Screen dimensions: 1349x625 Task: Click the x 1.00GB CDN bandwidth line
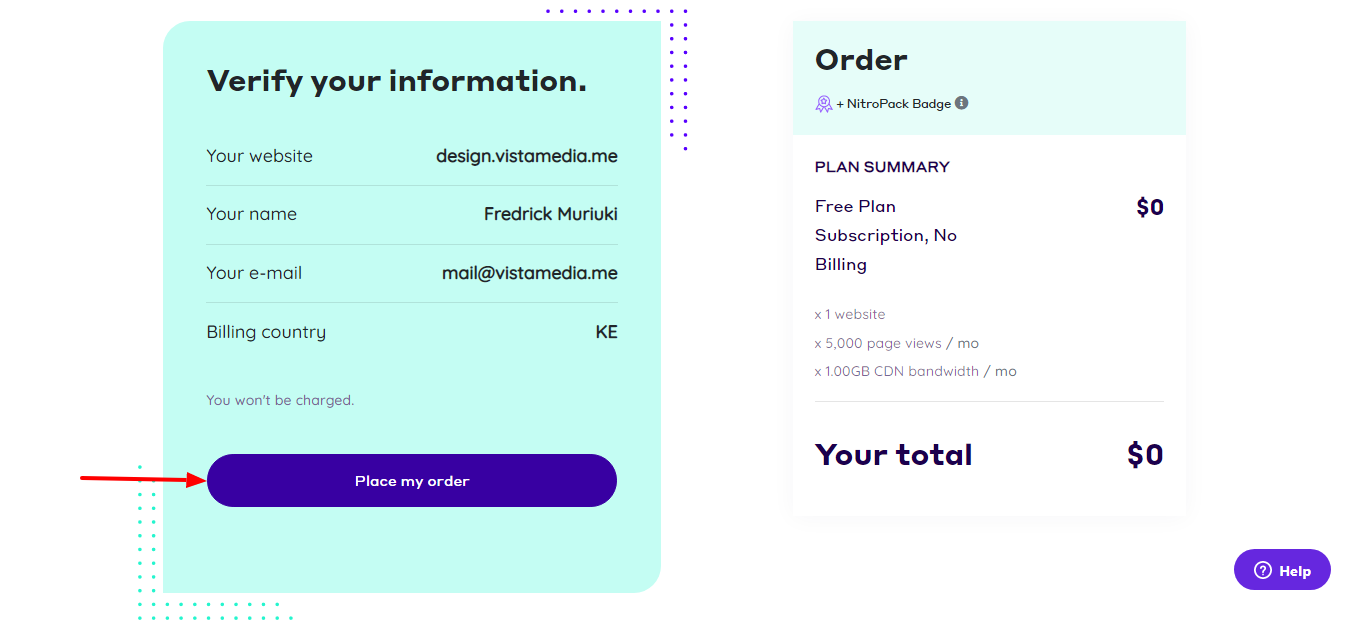[915, 371]
